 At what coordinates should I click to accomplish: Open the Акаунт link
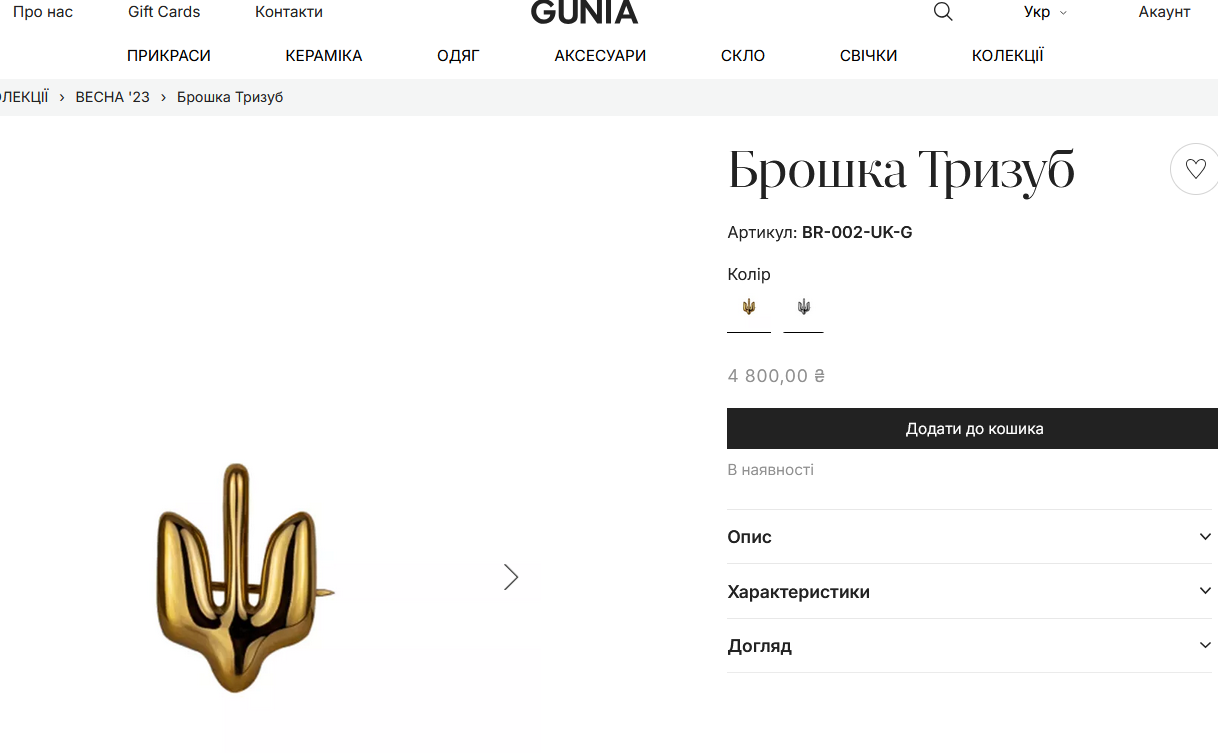1164,12
